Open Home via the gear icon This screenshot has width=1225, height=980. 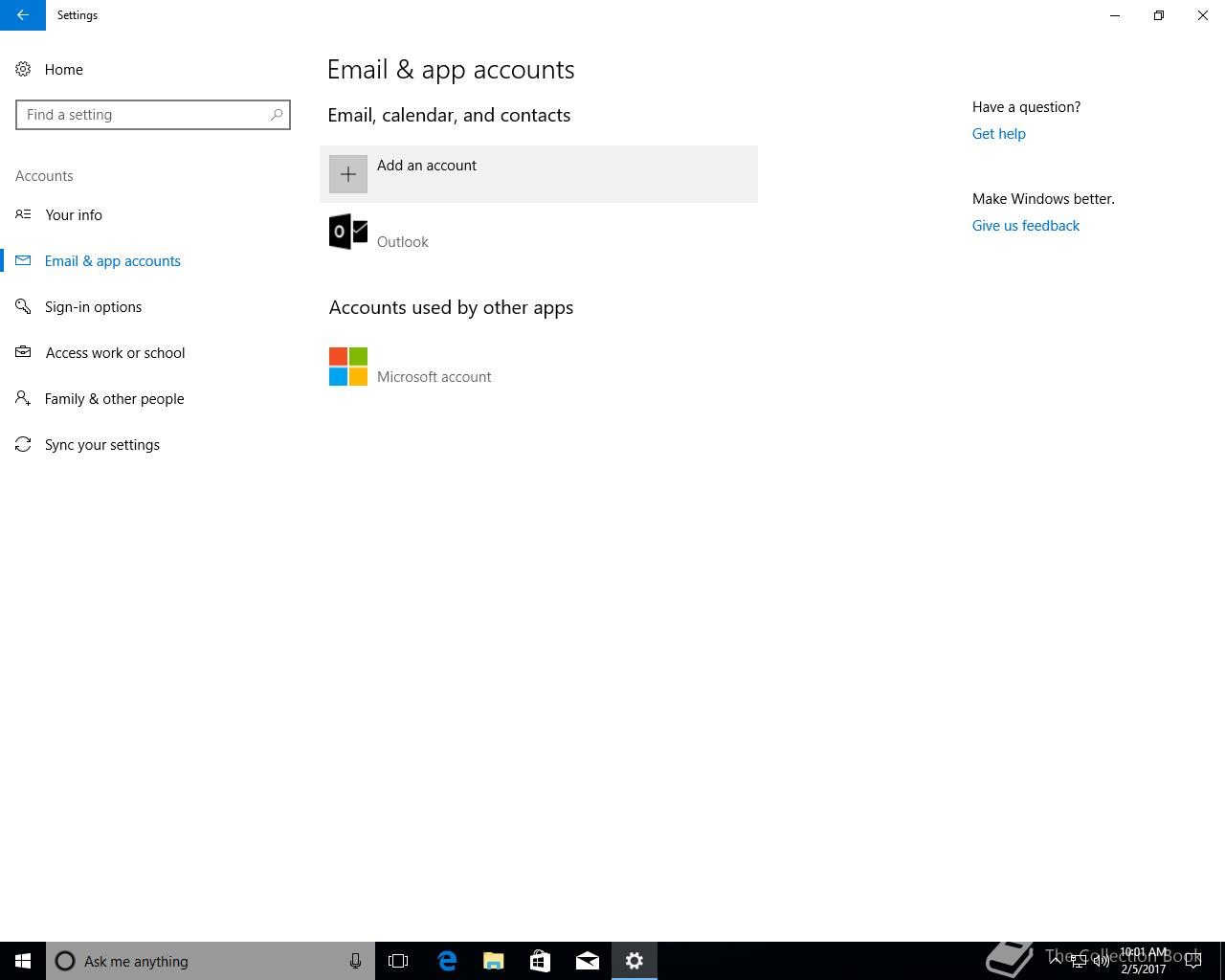click(x=23, y=70)
